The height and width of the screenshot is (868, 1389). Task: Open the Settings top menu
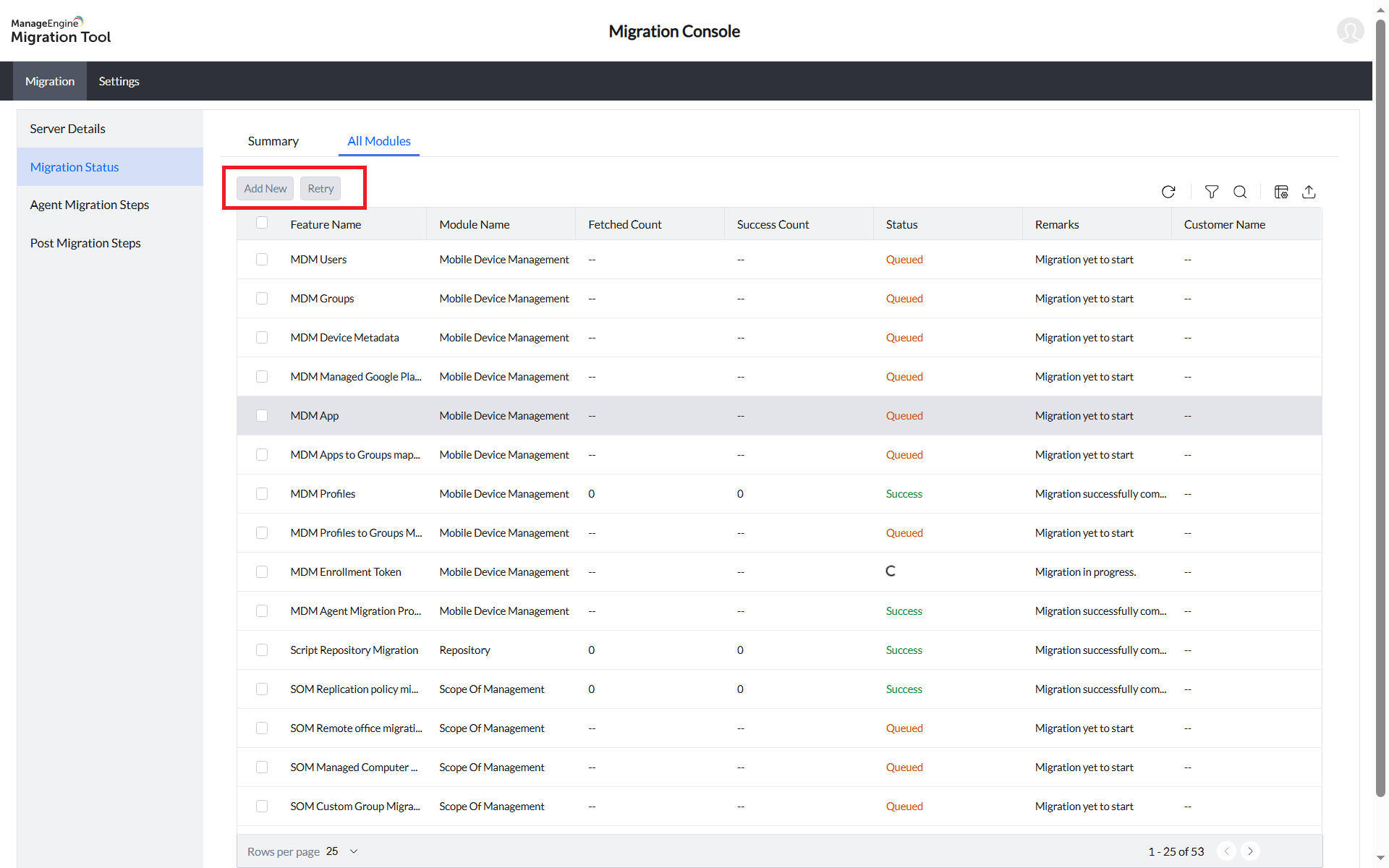pyautogui.click(x=119, y=81)
